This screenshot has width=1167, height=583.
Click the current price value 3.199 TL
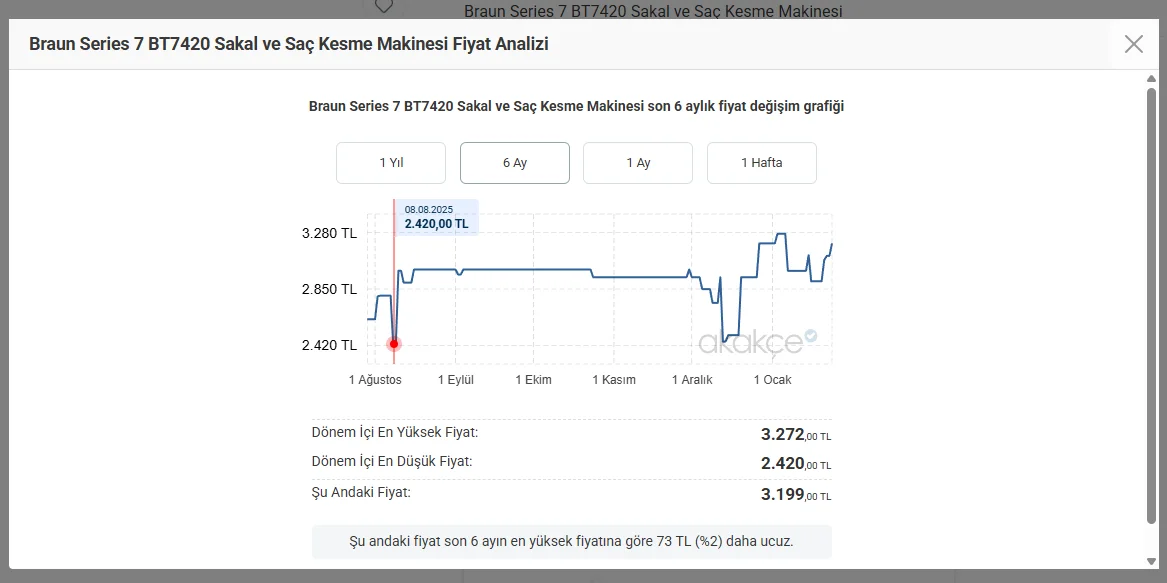[795, 494]
